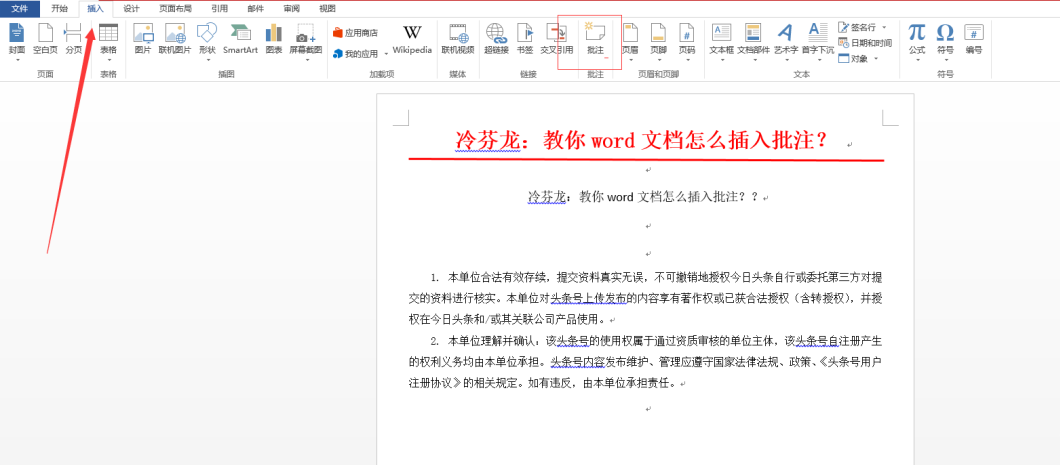Add a 超链接 hyperlink
The image size is (1060, 465).
point(496,39)
